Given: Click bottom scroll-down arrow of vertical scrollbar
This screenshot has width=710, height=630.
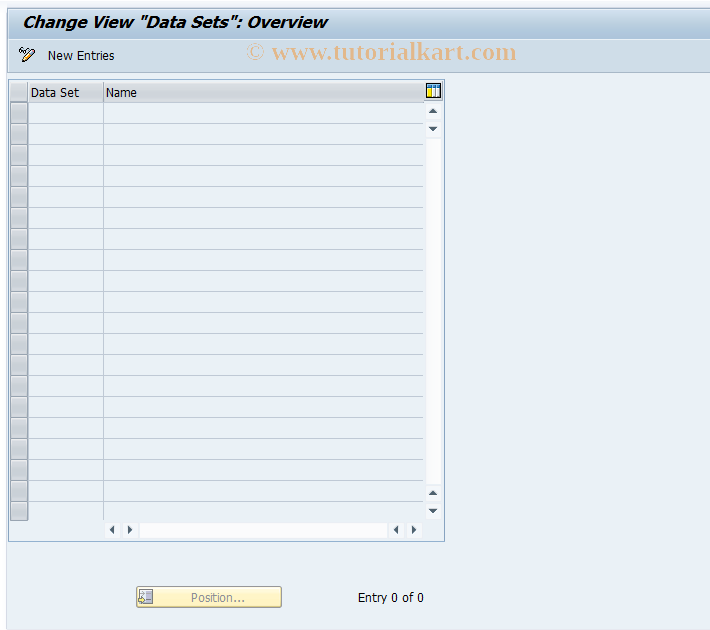Looking at the screenshot, I should [433, 511].
